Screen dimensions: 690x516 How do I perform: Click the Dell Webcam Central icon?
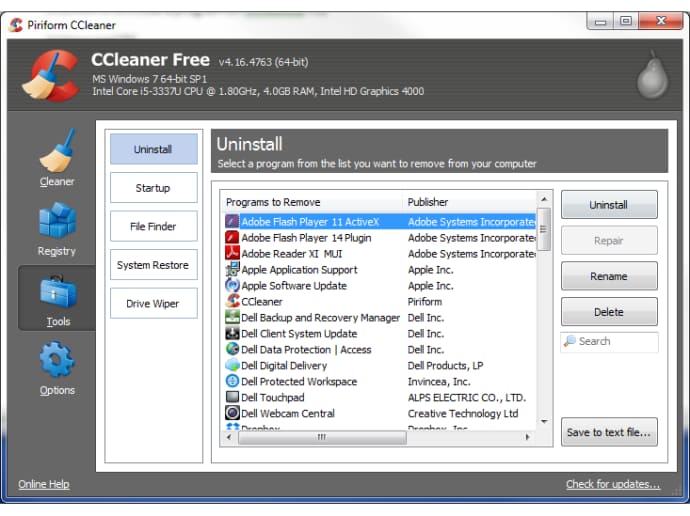(232, 413)
